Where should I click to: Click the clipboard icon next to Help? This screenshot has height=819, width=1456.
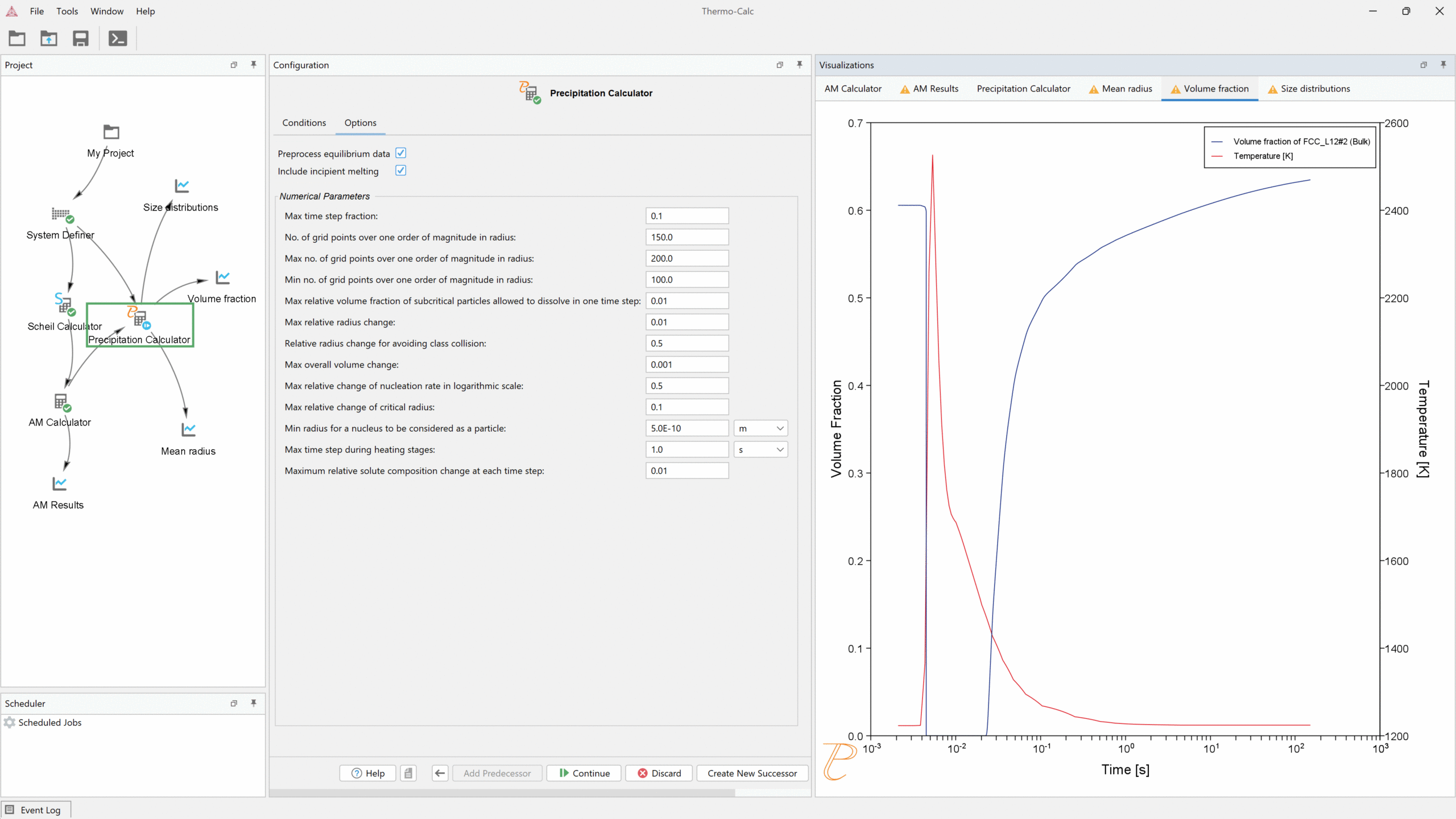408,773
